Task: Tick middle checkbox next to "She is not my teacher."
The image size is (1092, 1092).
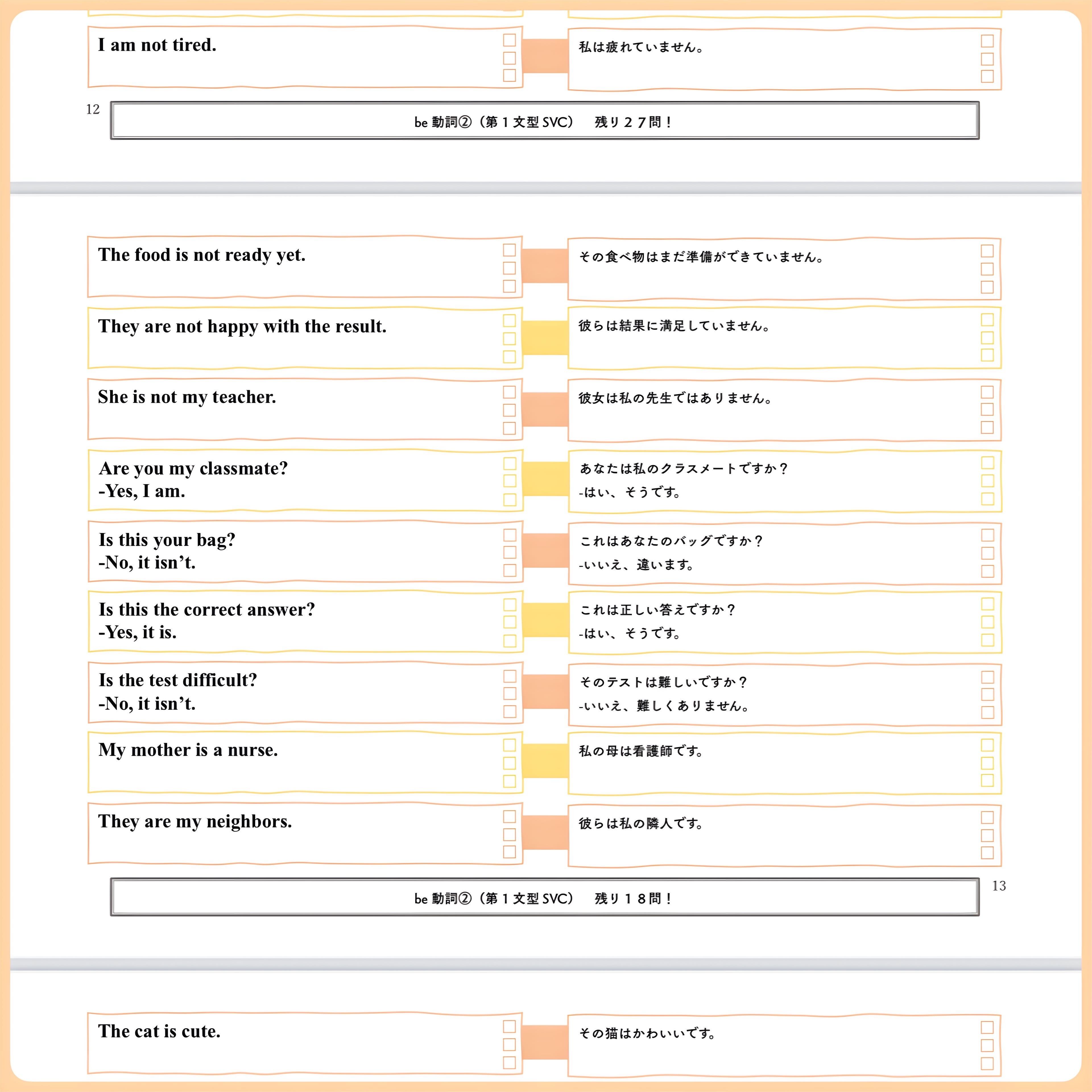Action: coord(509,410)
